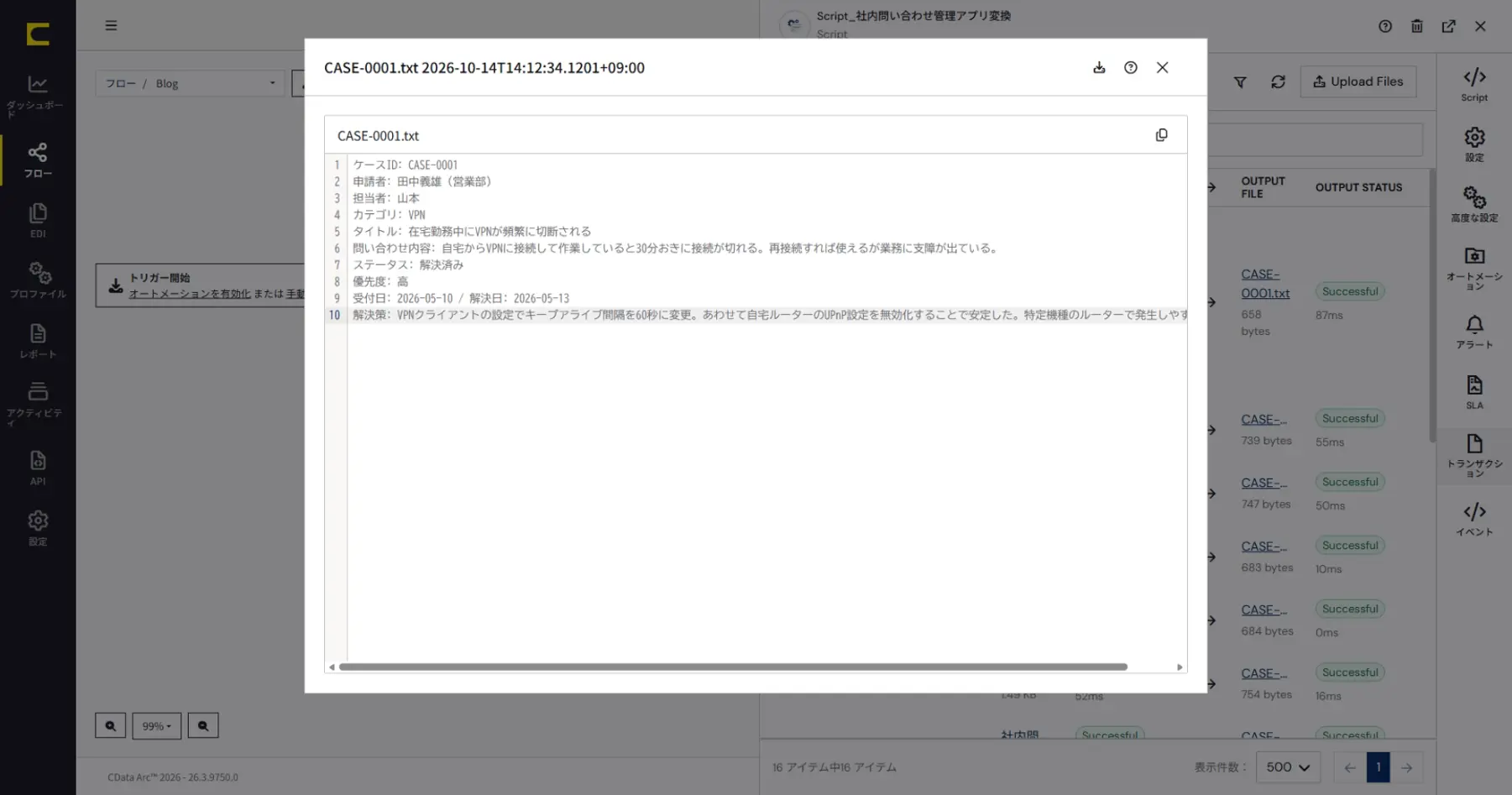Open the SLA tab in the right panel
1512x795 pixels.
pos(1474,392)
